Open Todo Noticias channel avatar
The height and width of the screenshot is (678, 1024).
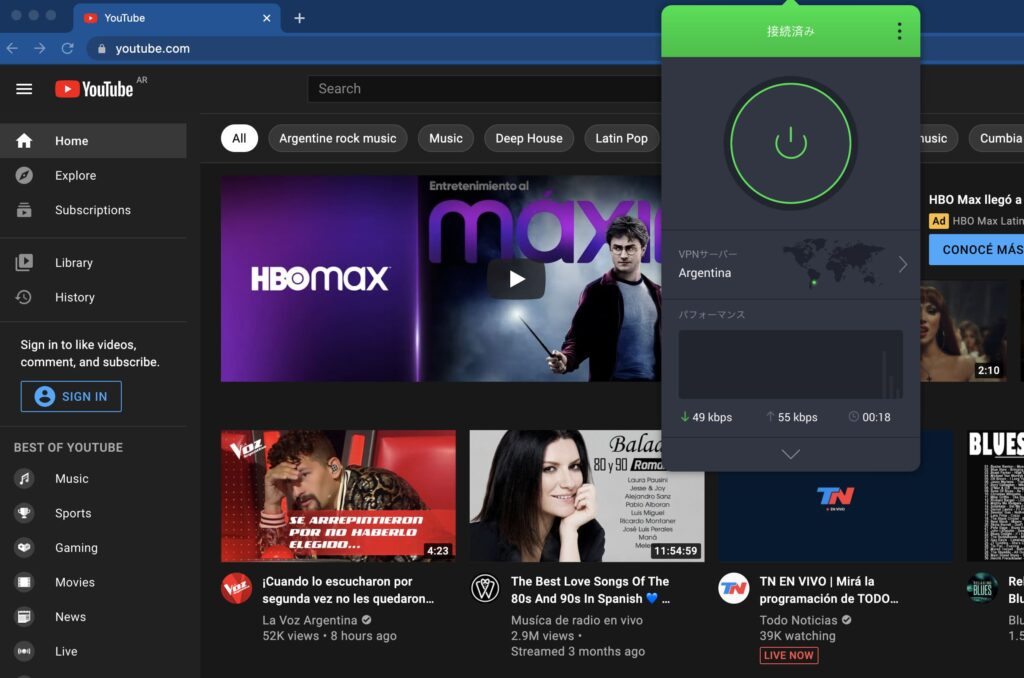pyautogui.click(x=733, y=589)
